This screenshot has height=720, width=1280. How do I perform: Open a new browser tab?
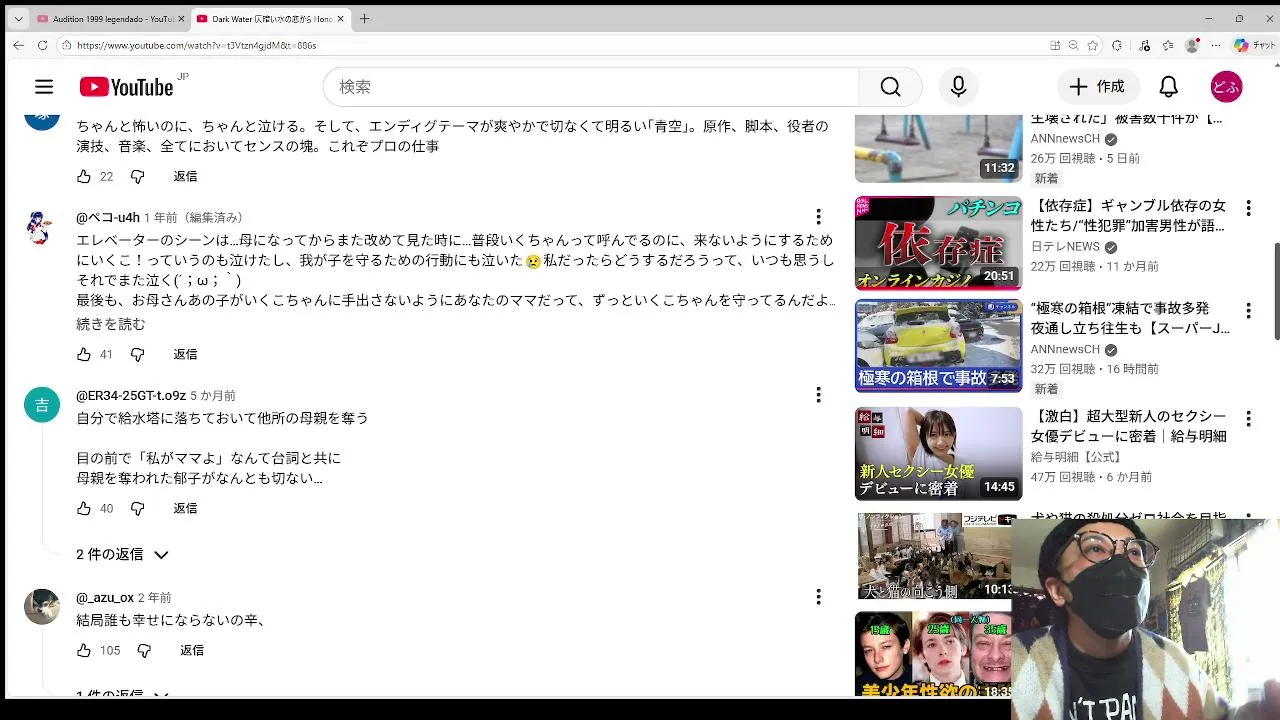click(364, 19)
